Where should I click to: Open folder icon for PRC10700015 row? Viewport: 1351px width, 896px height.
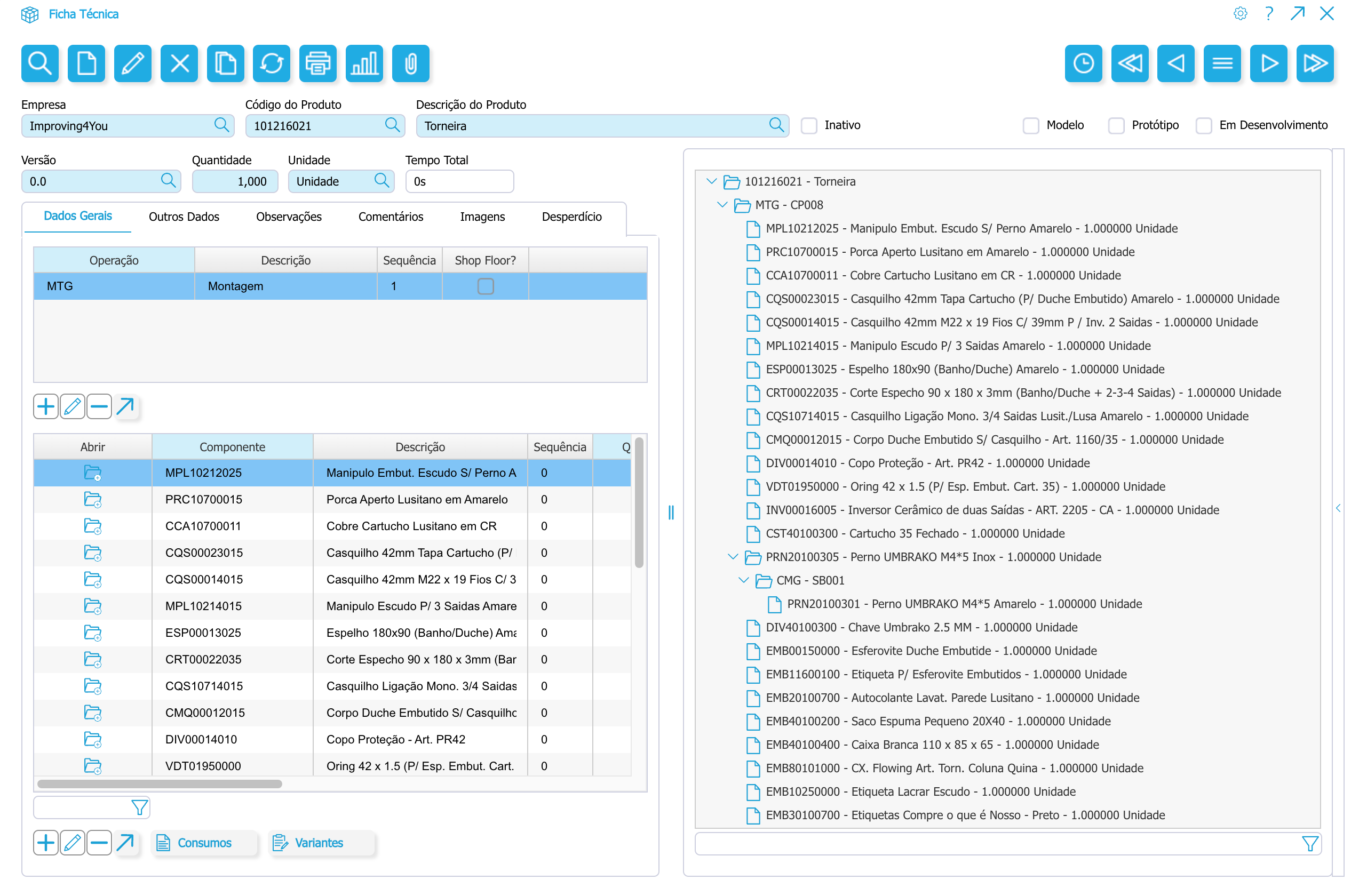[x=93, y=499]
